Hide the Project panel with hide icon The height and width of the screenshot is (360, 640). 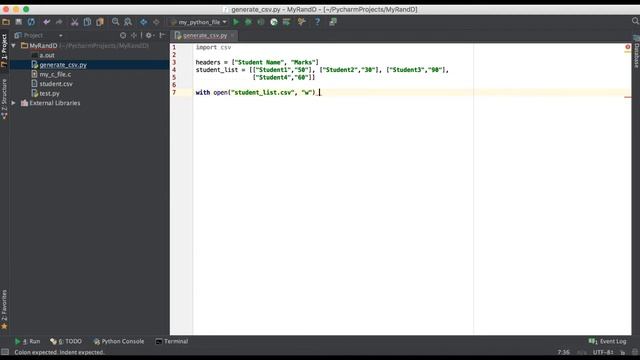(x=162, y=36)
